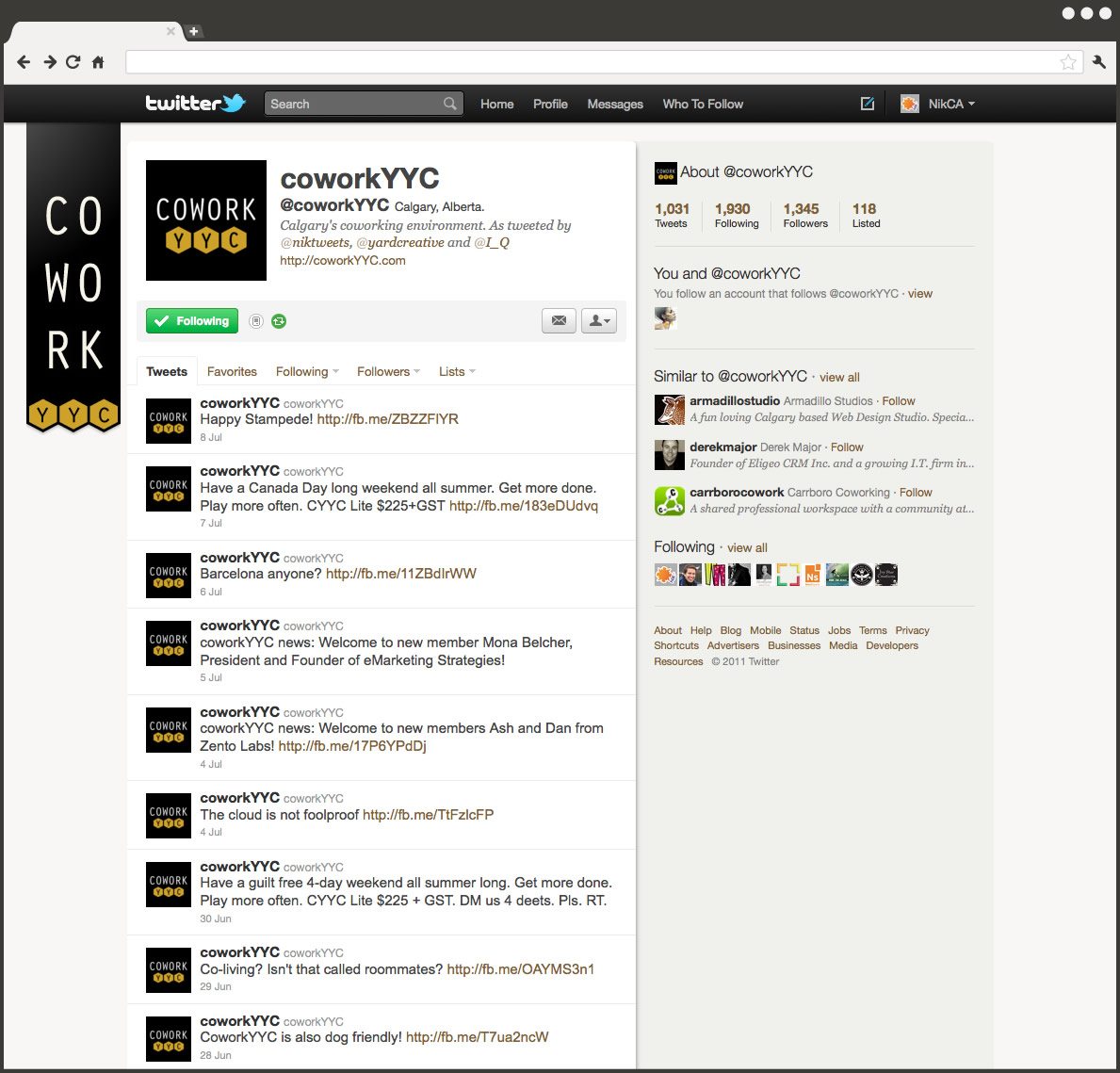Toggle the green Following button
The image size is (1120, 1073).
(192, 321)
